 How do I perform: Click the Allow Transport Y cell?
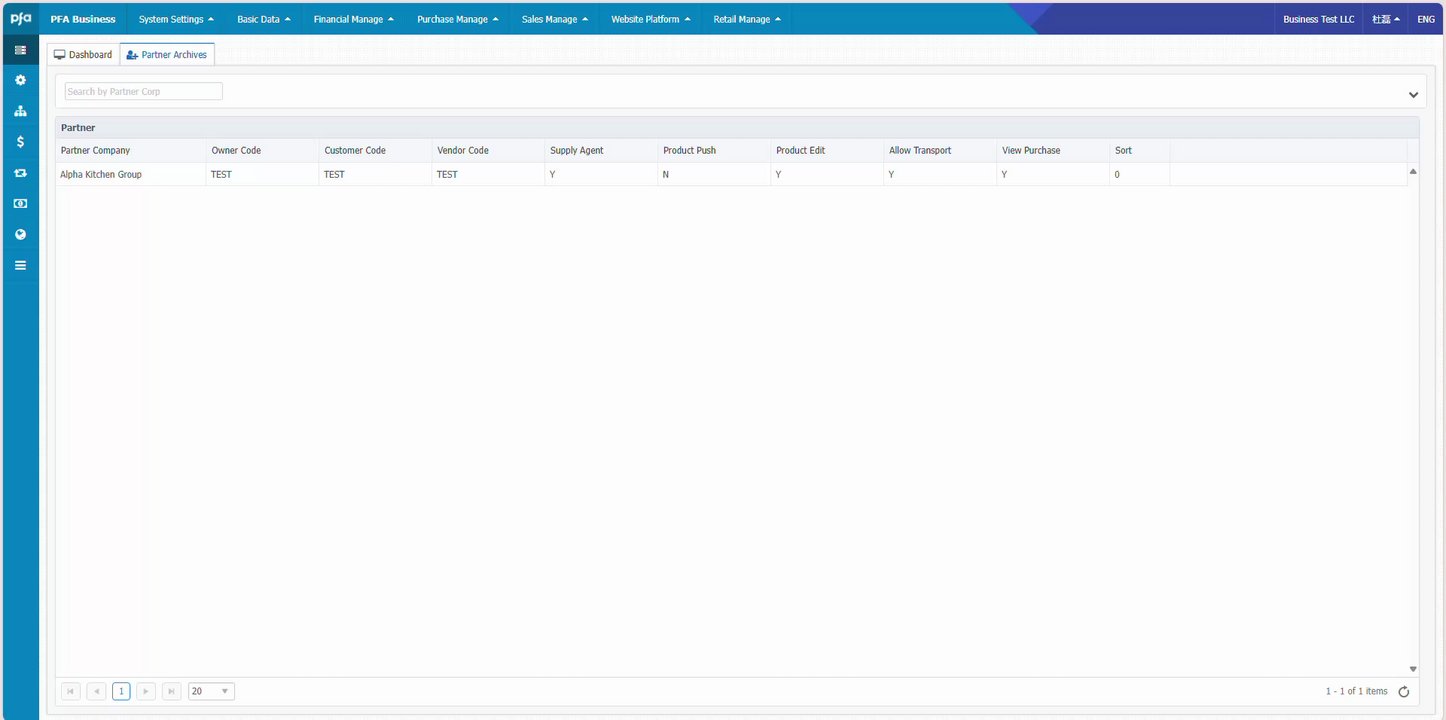[x=941, y=174]
